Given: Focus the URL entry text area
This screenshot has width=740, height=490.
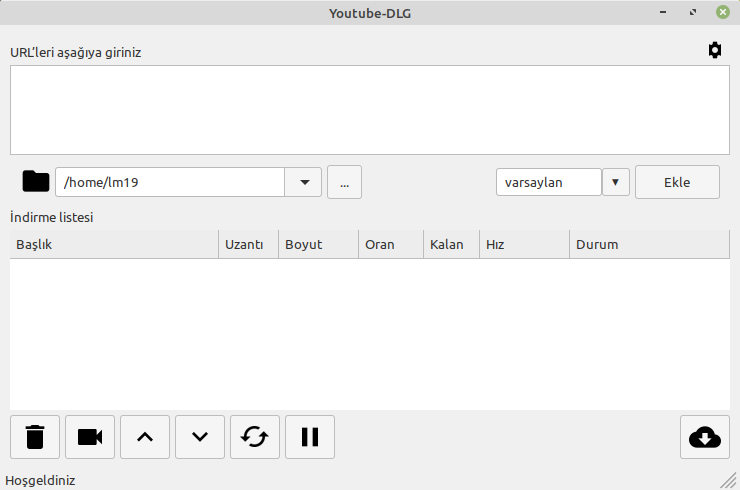Looking at the screenshot, I should coord(370,110).
